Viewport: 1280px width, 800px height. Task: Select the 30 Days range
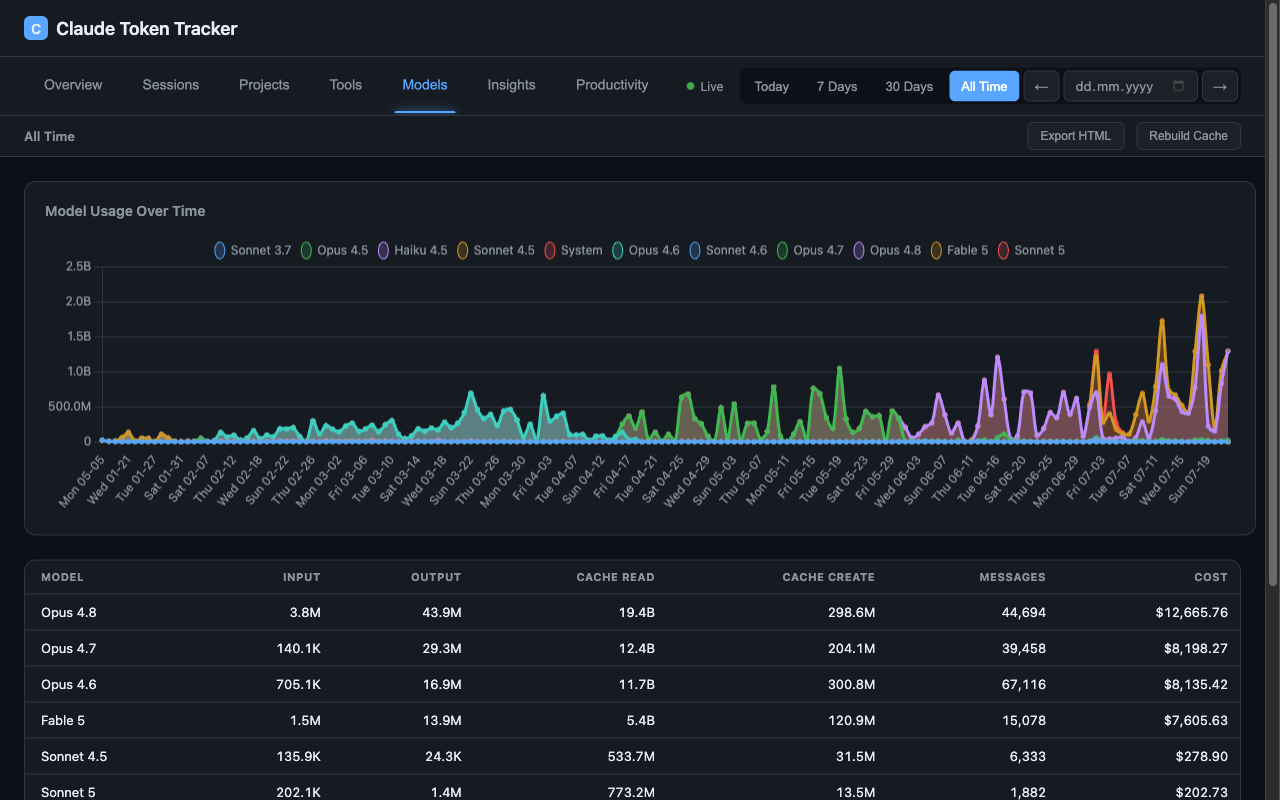[x=909, y=86]
